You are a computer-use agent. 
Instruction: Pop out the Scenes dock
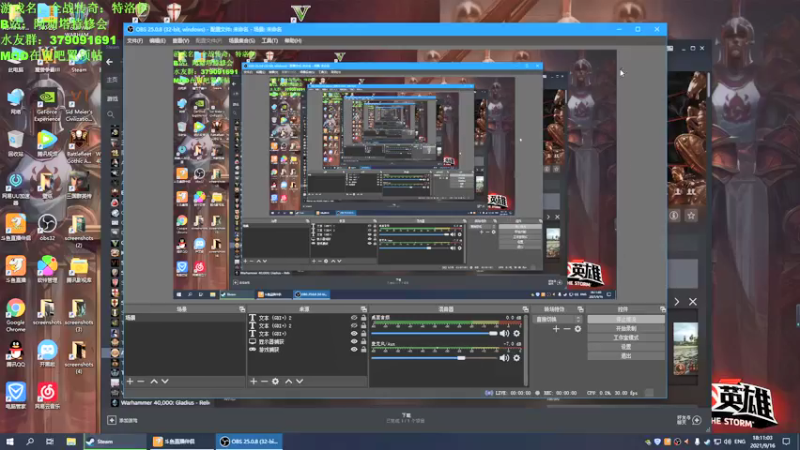coord(242,309)
